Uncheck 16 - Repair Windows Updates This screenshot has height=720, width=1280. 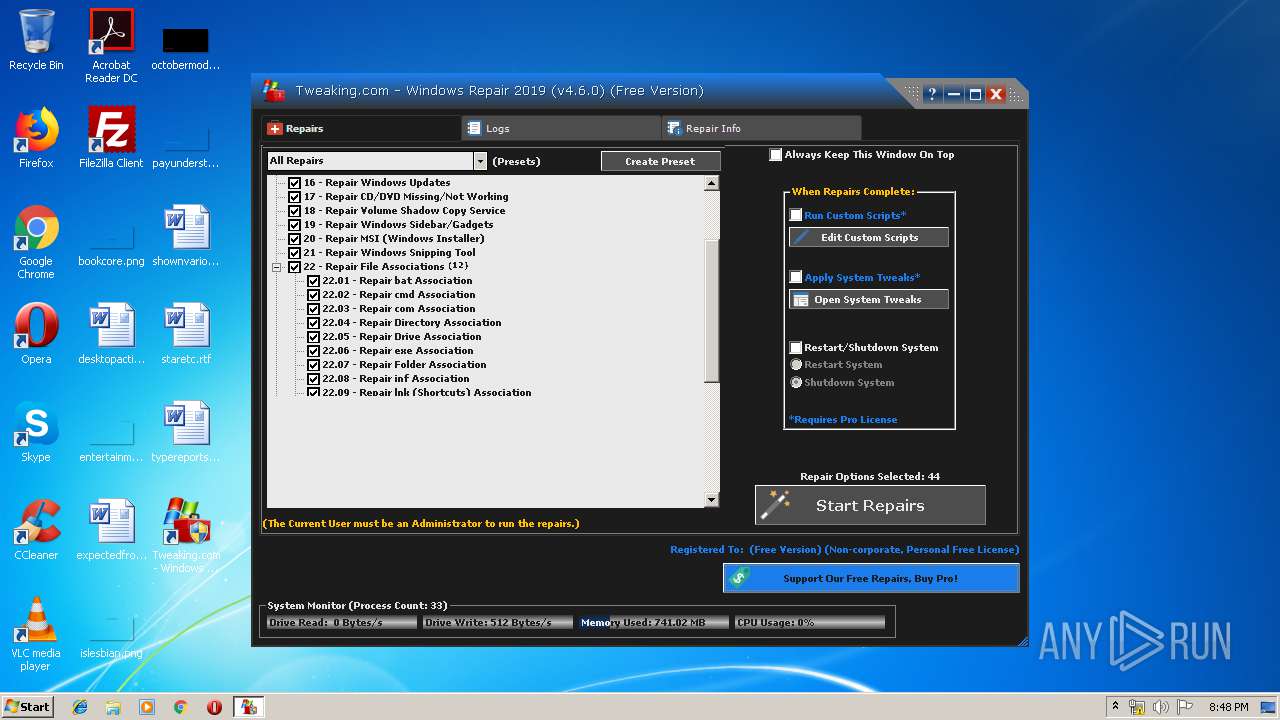click(x=294, y=183)
